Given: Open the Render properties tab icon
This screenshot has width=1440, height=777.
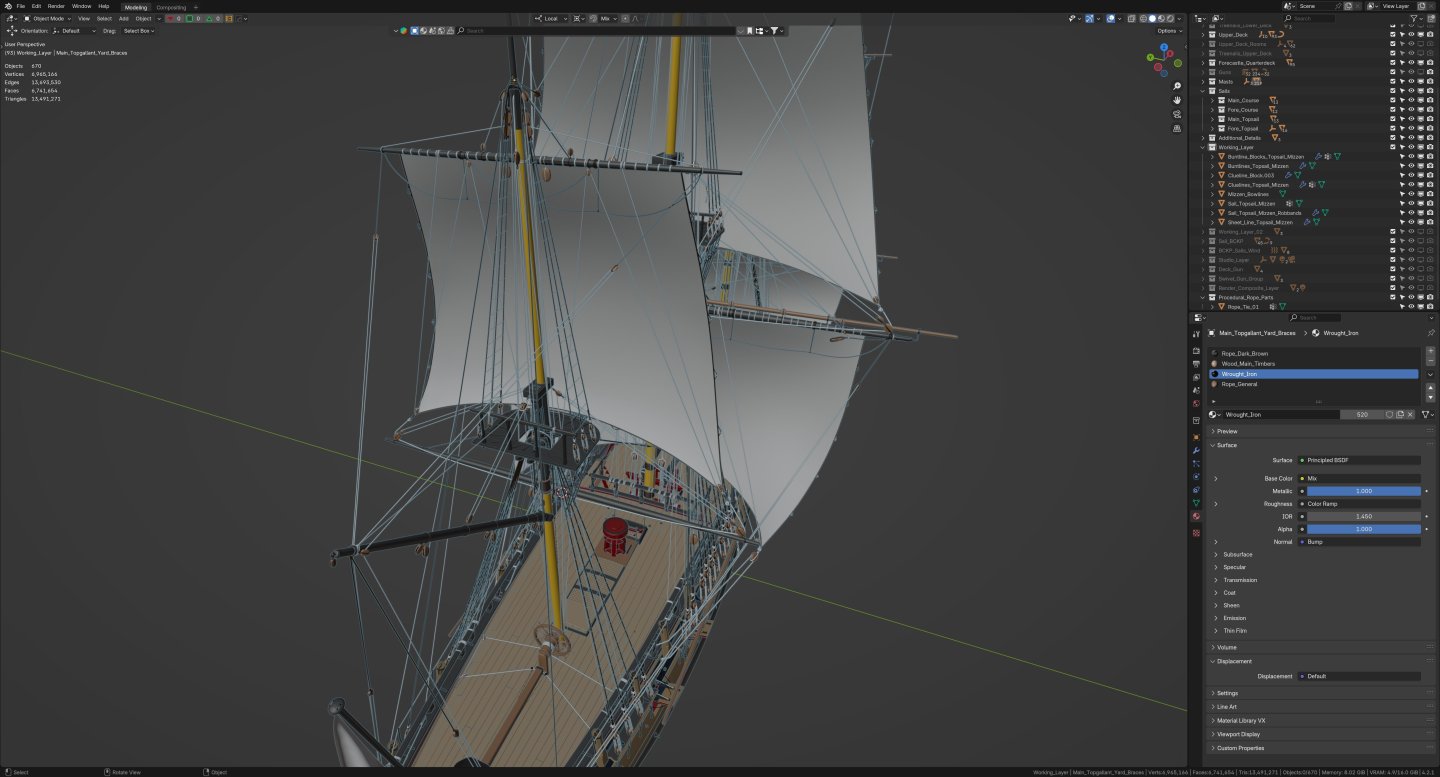Looking at the screenshot, I should [1196, 351].
